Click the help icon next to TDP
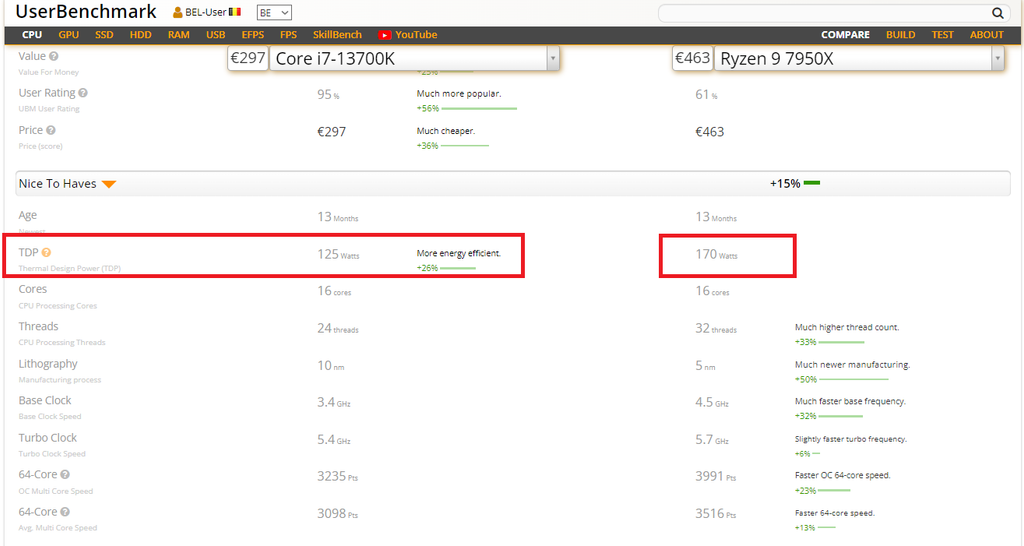 tap(46, 252)
